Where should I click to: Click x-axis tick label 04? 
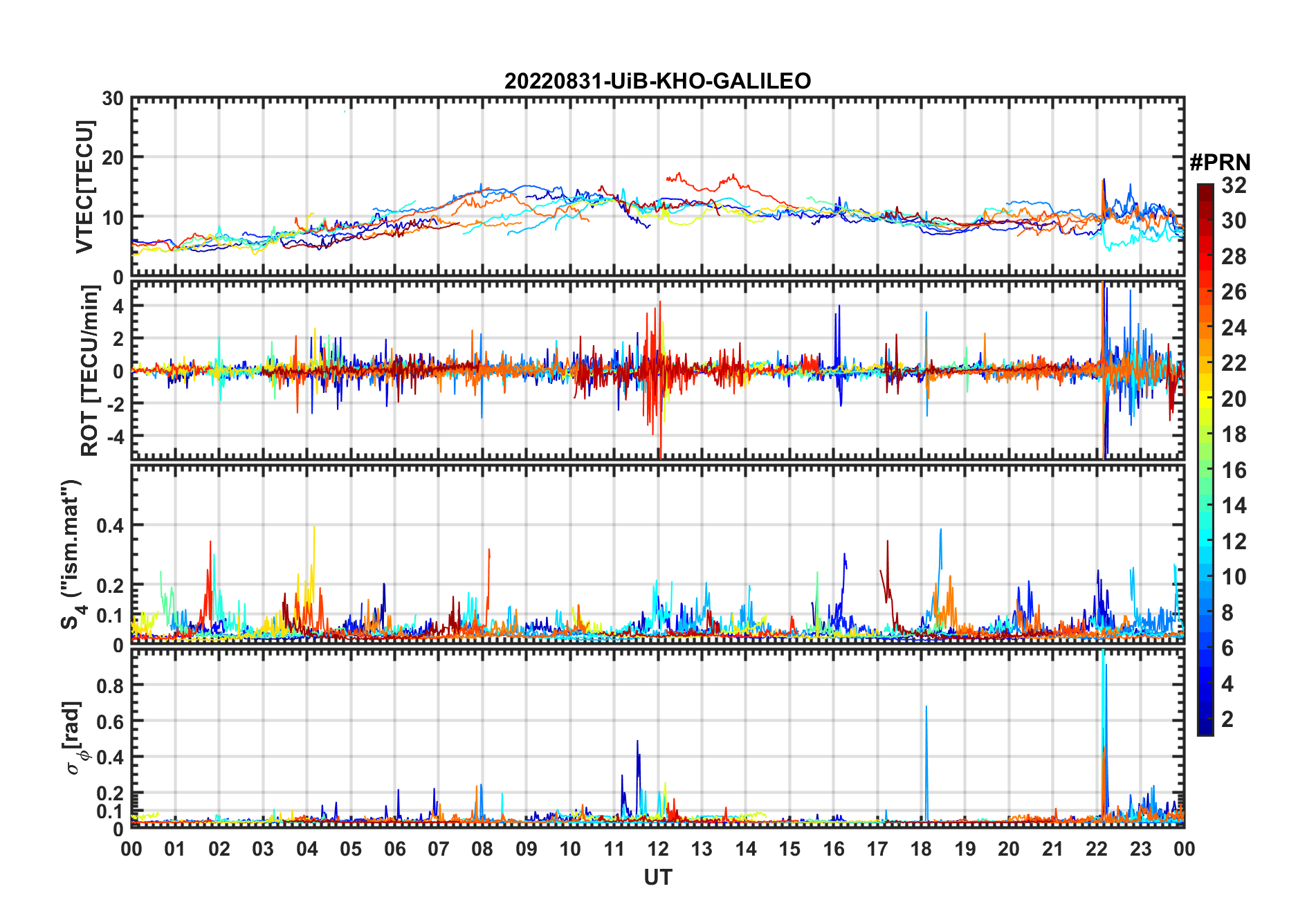[x=307, y=849]
